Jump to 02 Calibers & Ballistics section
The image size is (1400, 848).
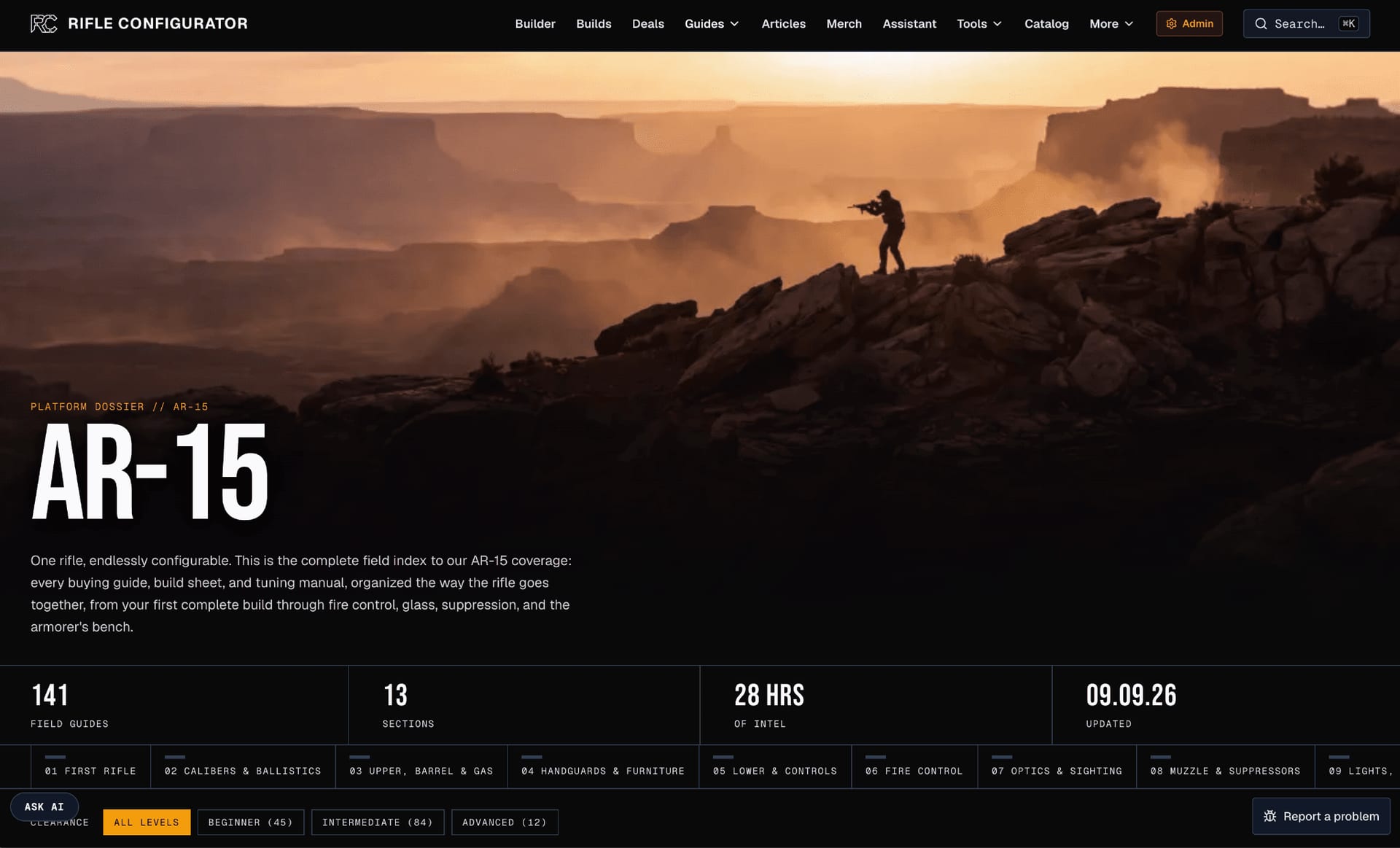[x=243, y=767]
